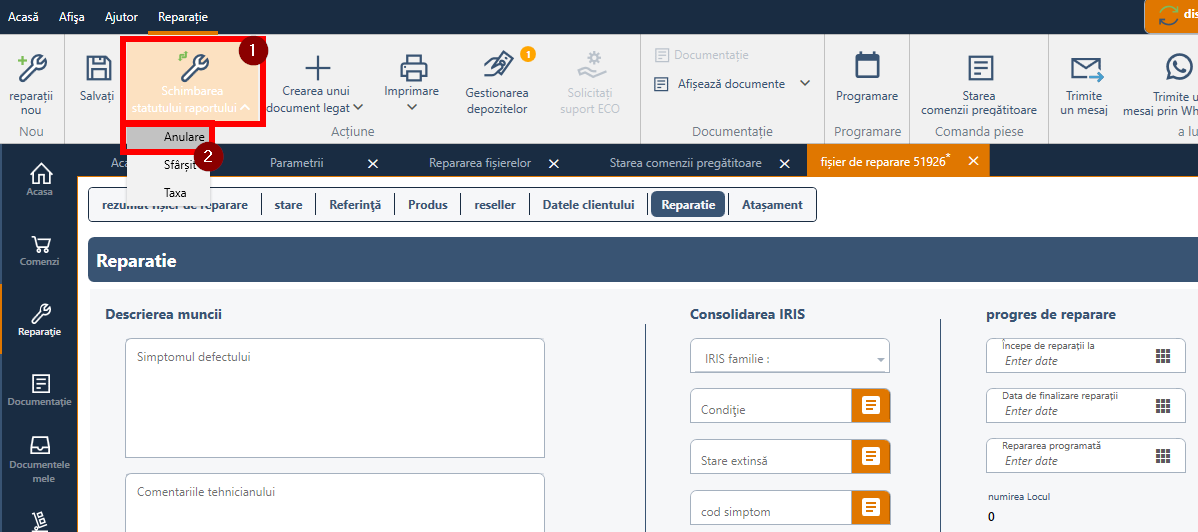This screenshot has height=532, width=1198.
Task: Open the 'IRIS familie' combo box
Action: coord(790,356)
